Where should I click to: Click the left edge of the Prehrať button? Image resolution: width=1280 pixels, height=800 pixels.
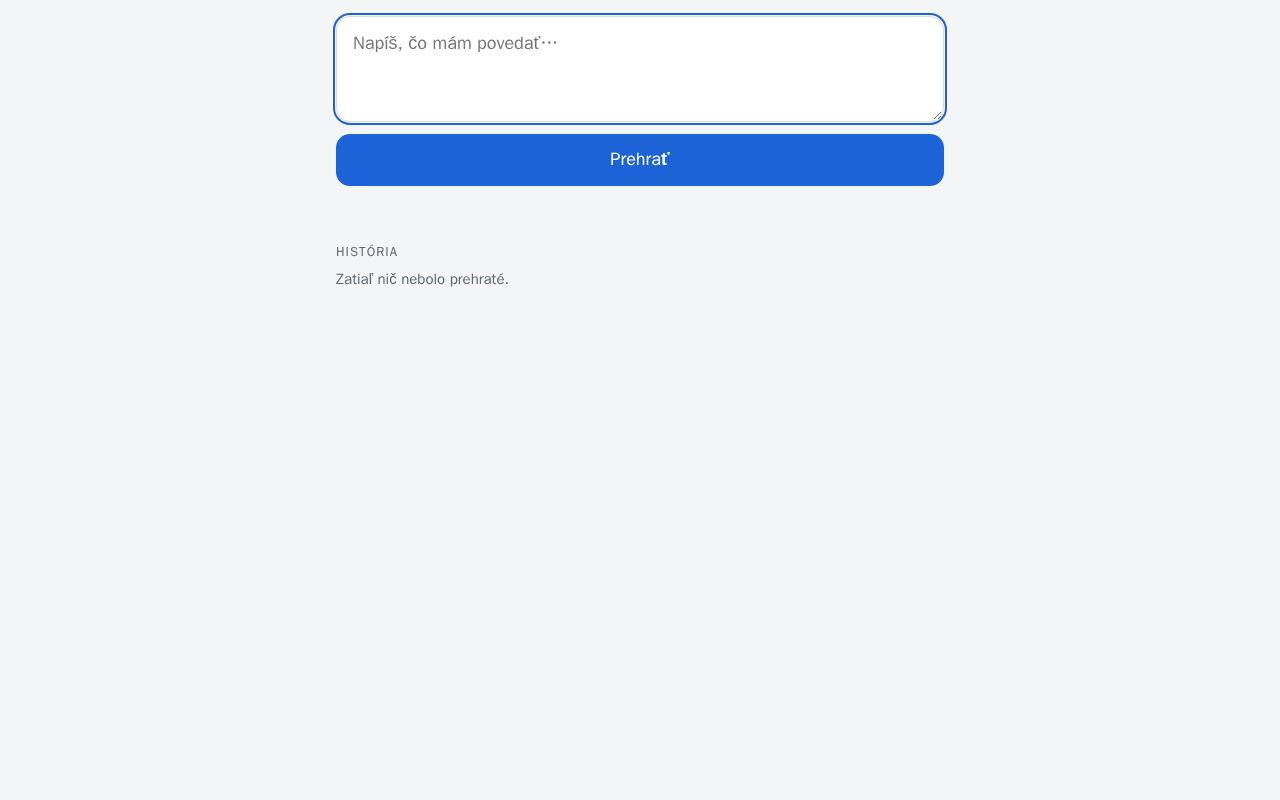pos(345,160)
